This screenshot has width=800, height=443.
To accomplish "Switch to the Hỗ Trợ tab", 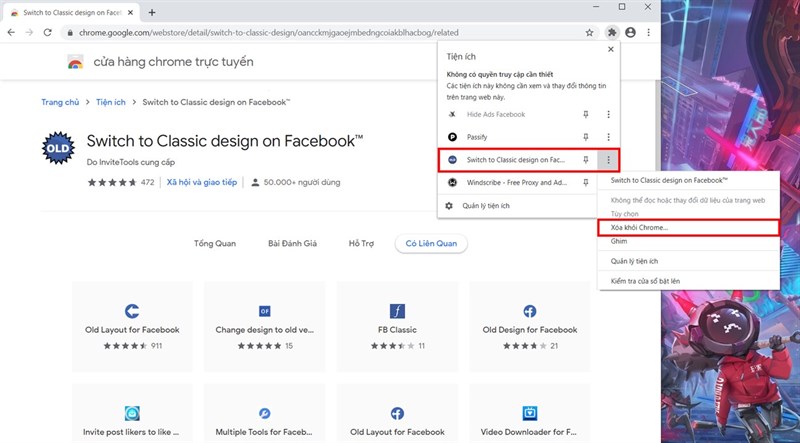I will pyautogui.click(x=361, y=243).
